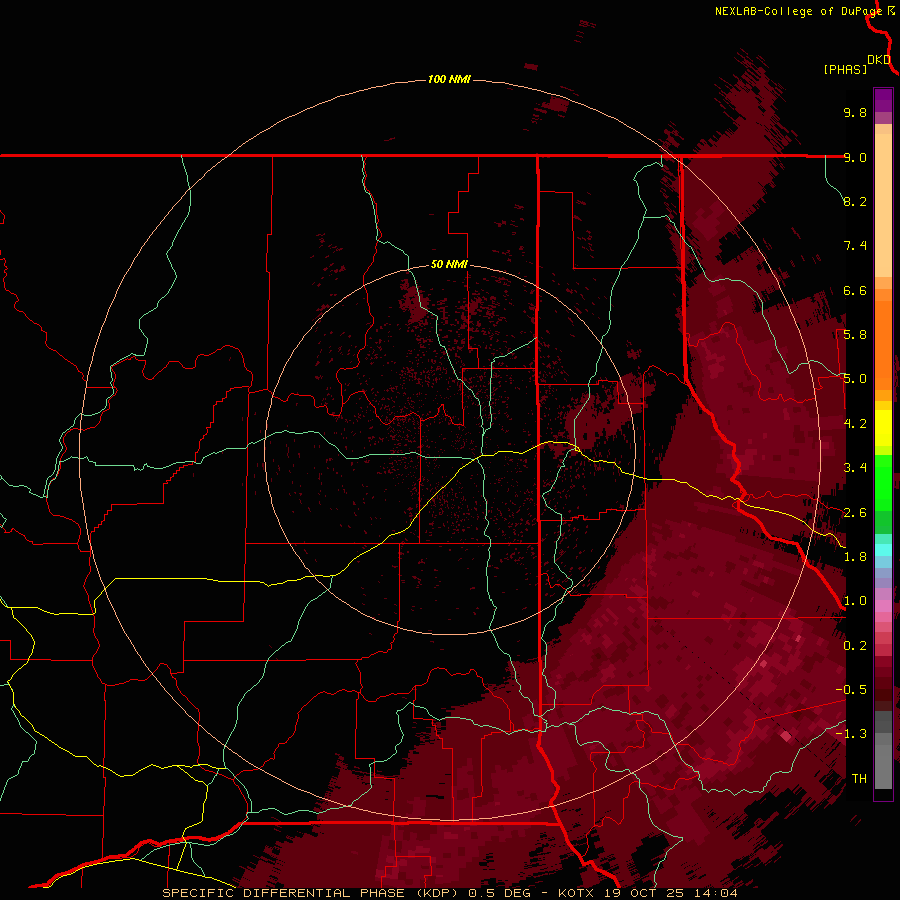Select the 2.6 legend value
Viewport: 900px width, 900px height.
click(x=855, y=513)
